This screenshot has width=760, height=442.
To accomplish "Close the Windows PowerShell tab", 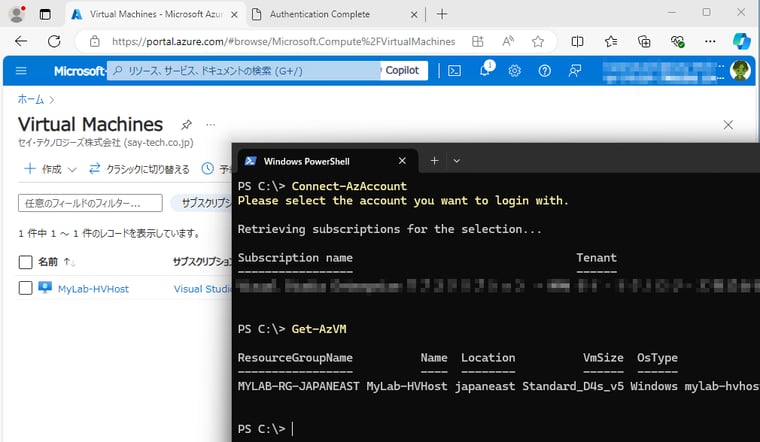I will click(402, 161).
